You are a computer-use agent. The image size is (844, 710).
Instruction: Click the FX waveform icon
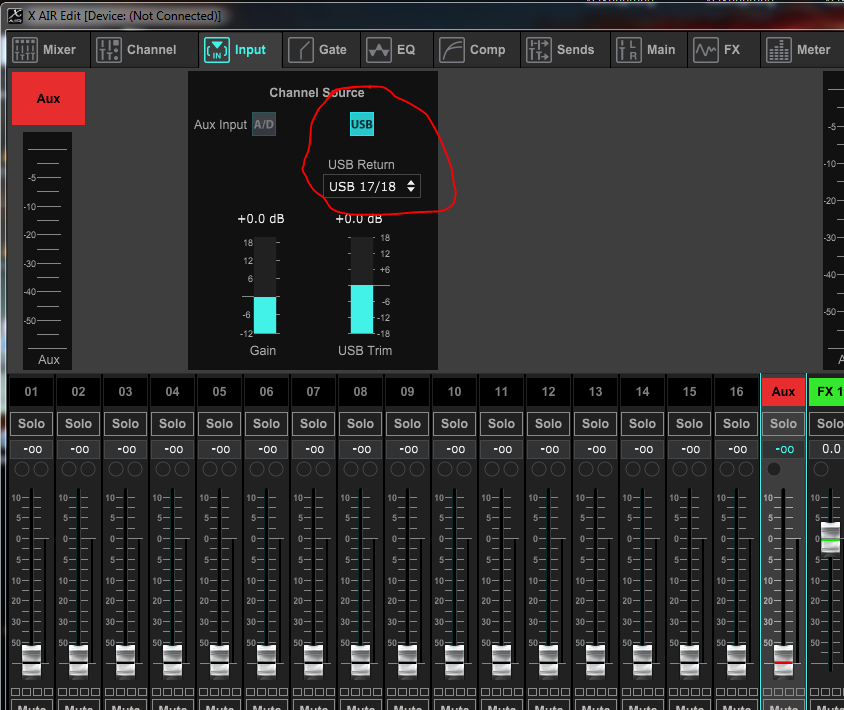point(706,50)
